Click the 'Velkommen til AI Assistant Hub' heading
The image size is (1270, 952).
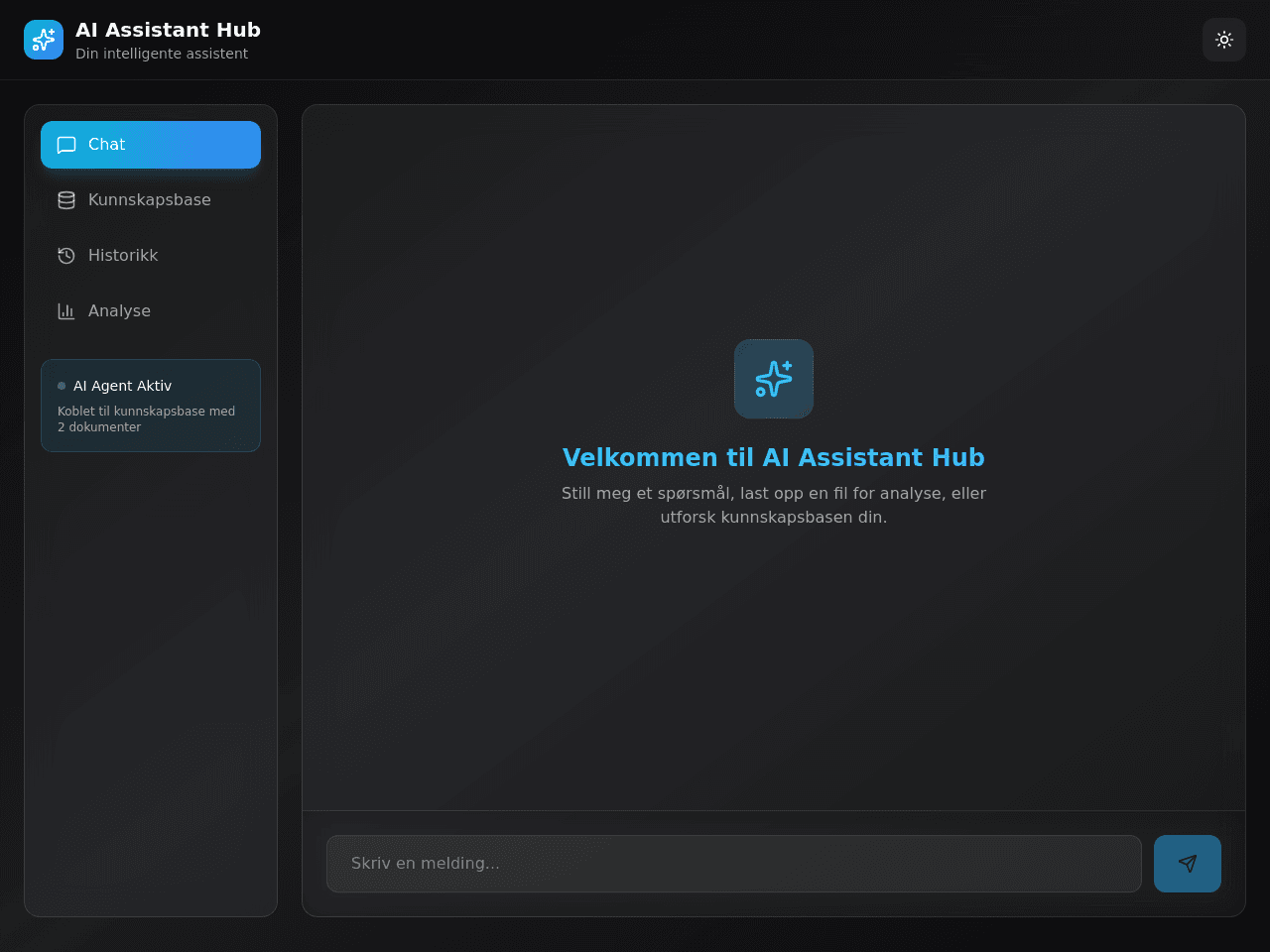774,457
